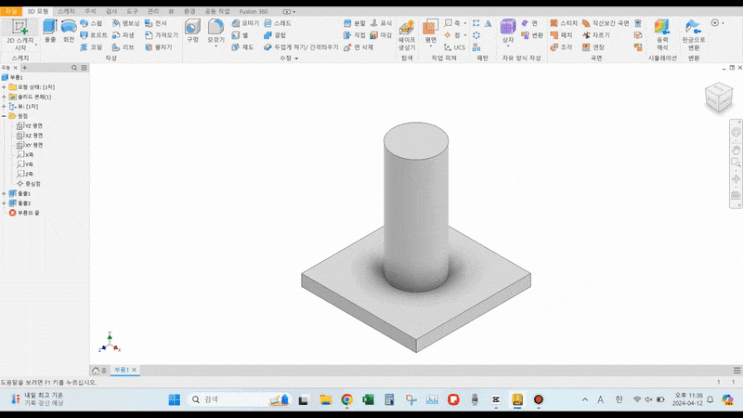Expand the View (뷰) node
743x418 pixels.
click(4, 107)
